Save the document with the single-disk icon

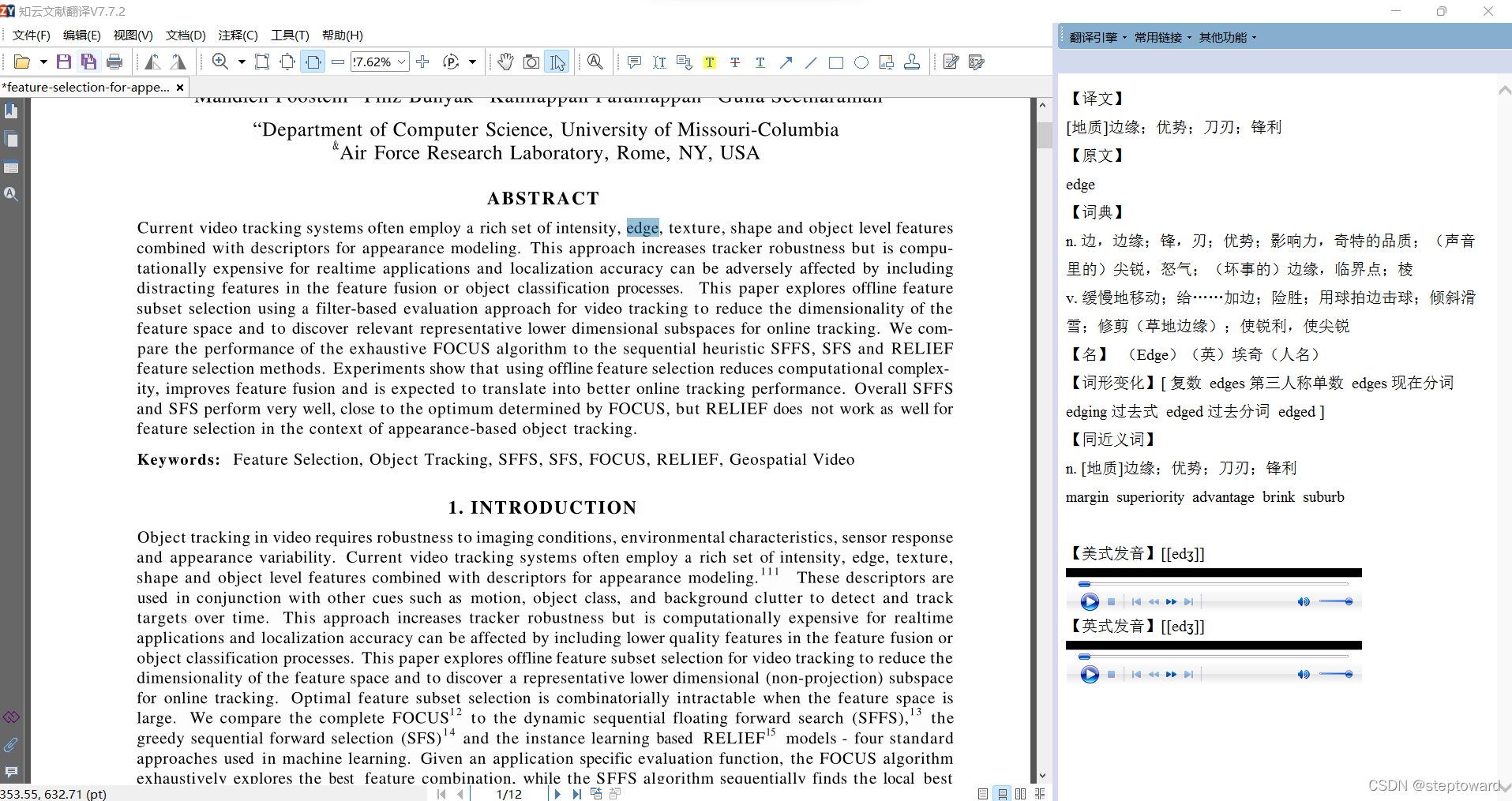64,62
